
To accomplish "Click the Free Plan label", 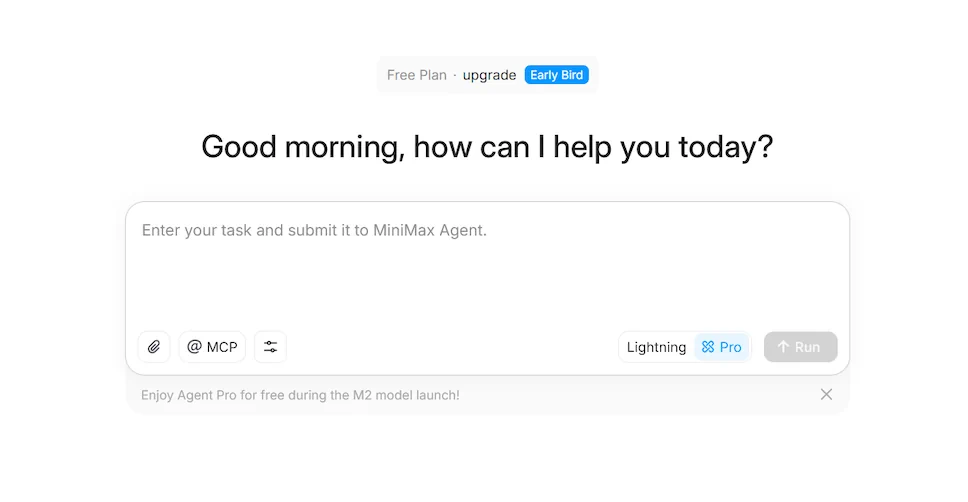I will pyautogui.click(x=416, y=75).
